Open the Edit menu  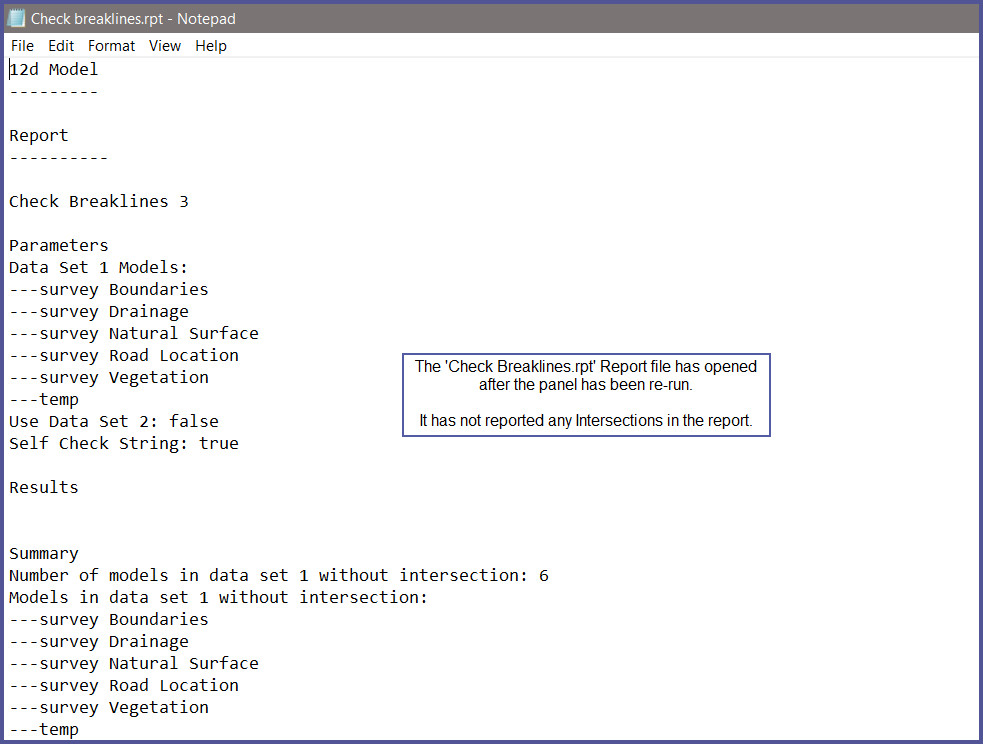(61, 46)
